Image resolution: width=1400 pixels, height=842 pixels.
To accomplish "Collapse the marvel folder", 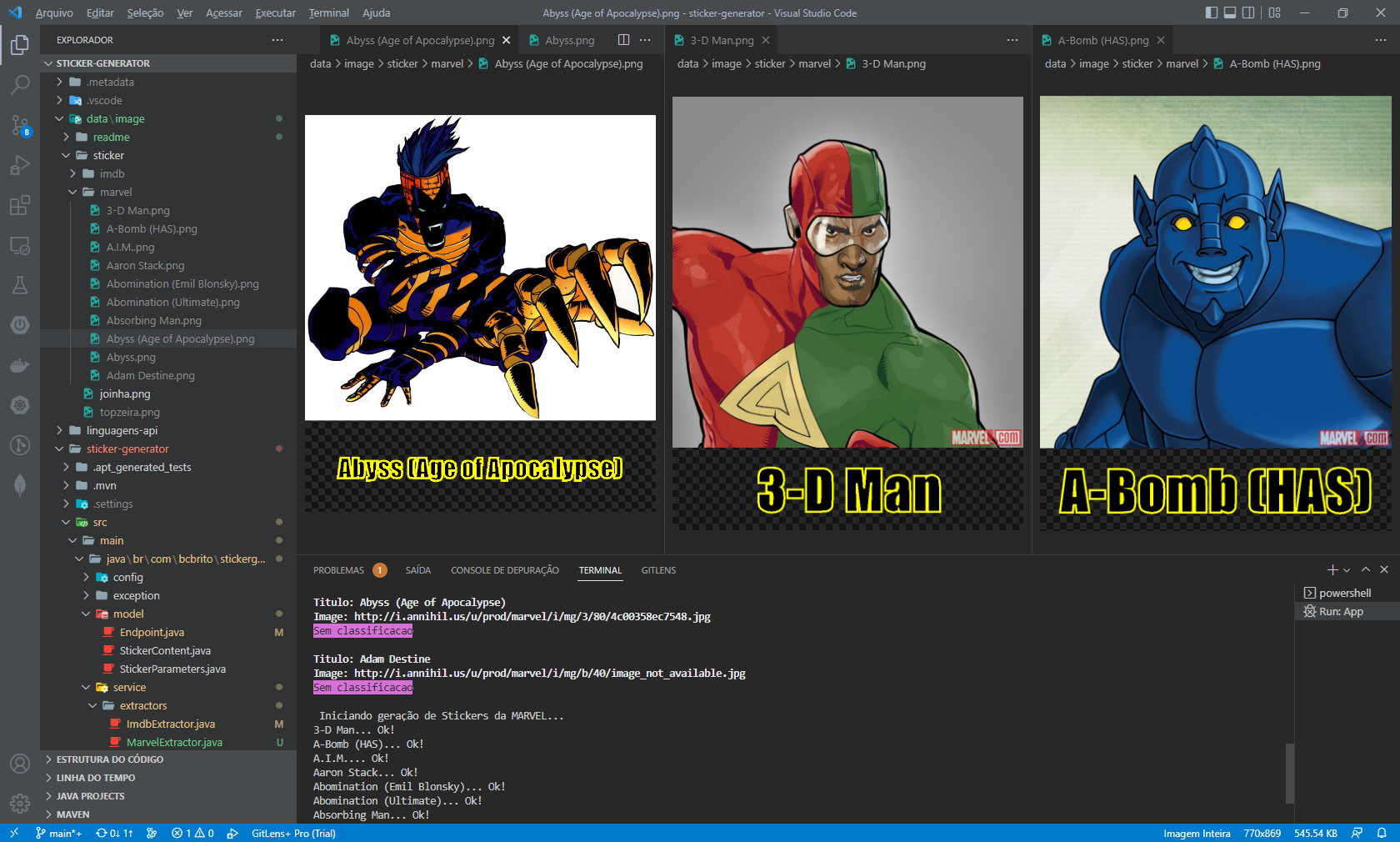I will click(x=168, y=192).
